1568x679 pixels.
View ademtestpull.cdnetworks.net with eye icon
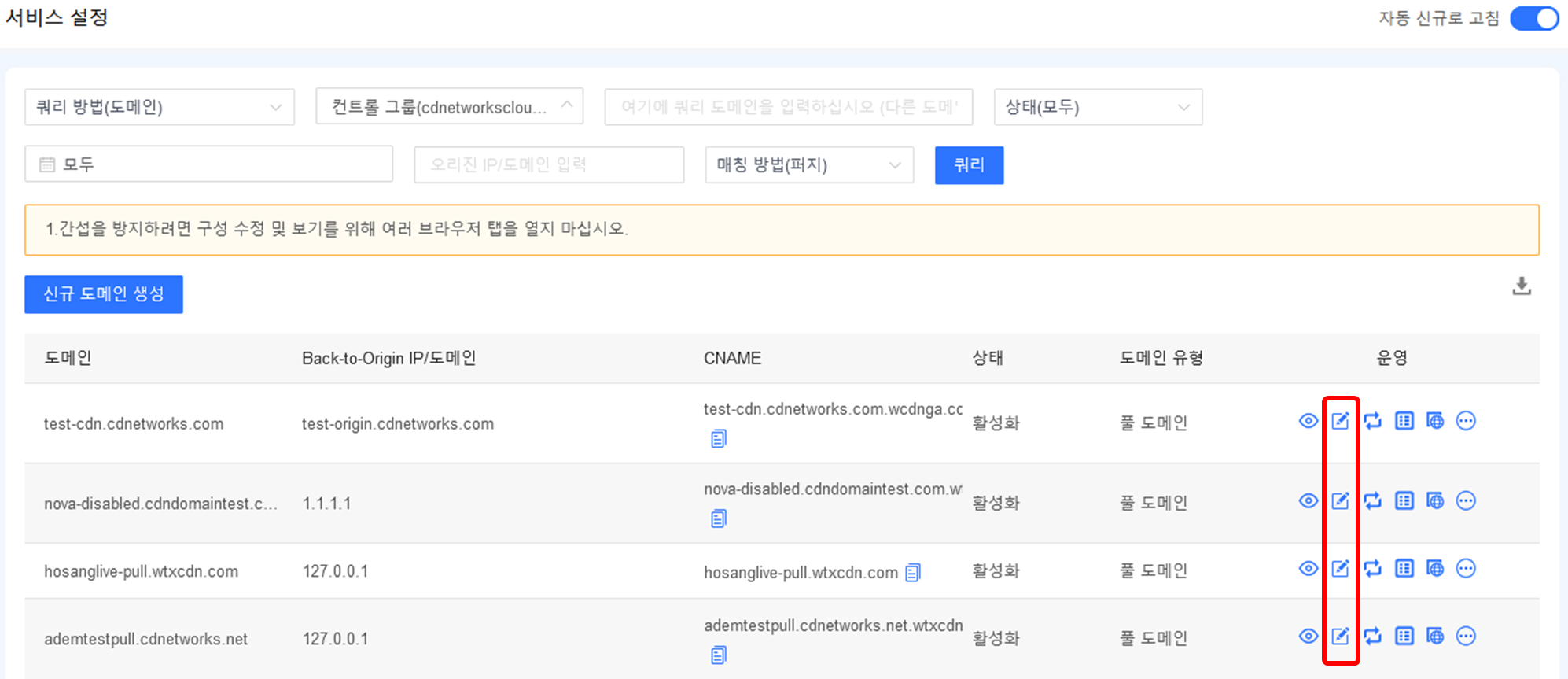click(1309, 636)
